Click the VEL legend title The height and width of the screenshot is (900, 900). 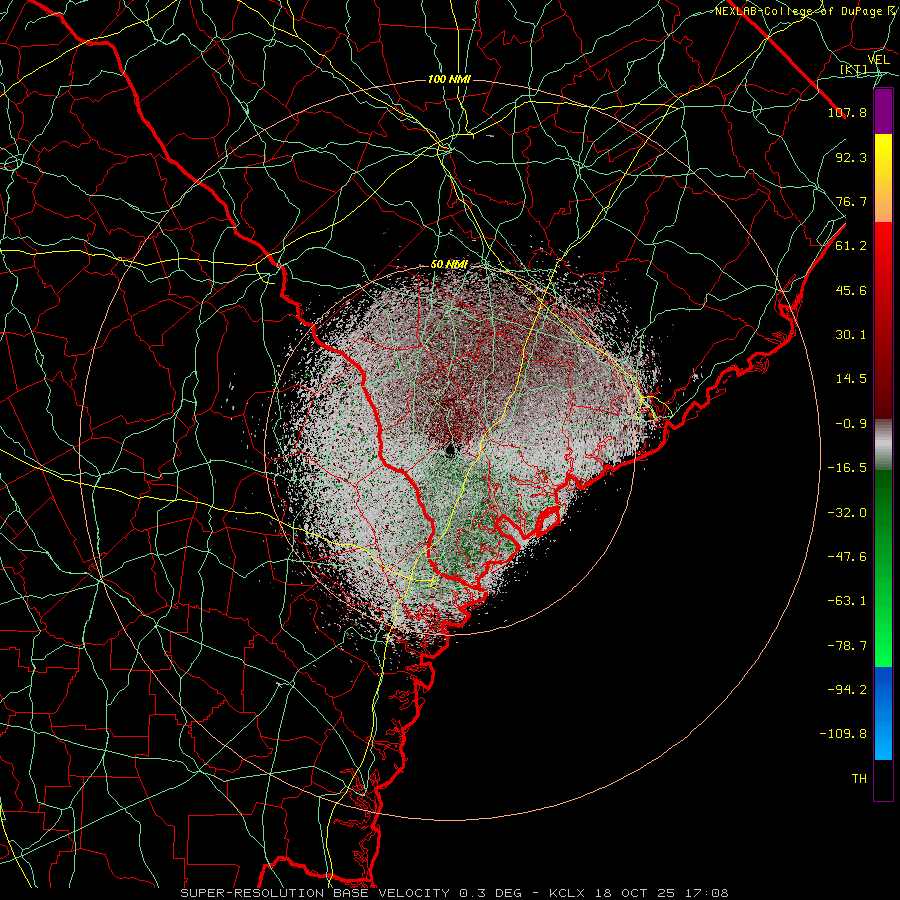pyautogui.click(x=879, y=60)
